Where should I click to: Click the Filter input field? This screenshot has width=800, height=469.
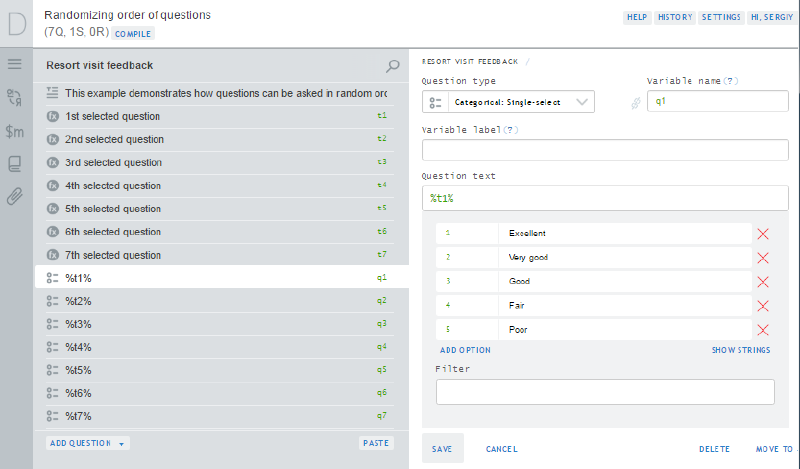click(x=605, y=392)
